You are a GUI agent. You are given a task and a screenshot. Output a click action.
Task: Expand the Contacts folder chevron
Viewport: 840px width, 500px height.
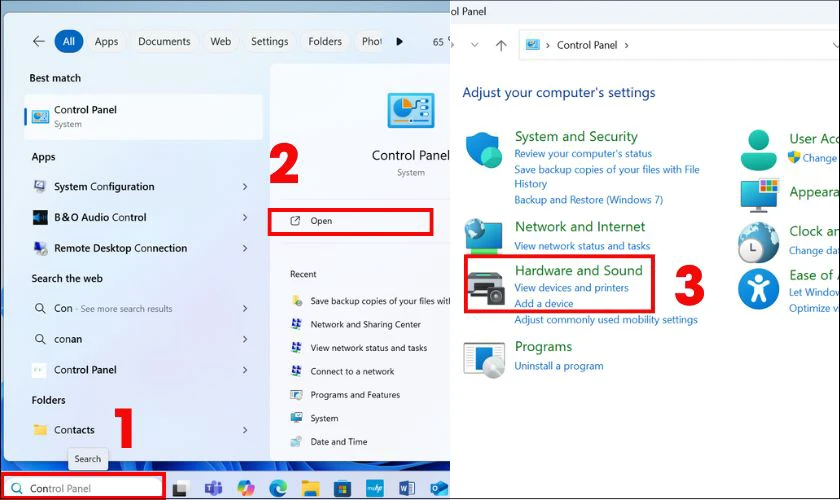click(245, 430)
